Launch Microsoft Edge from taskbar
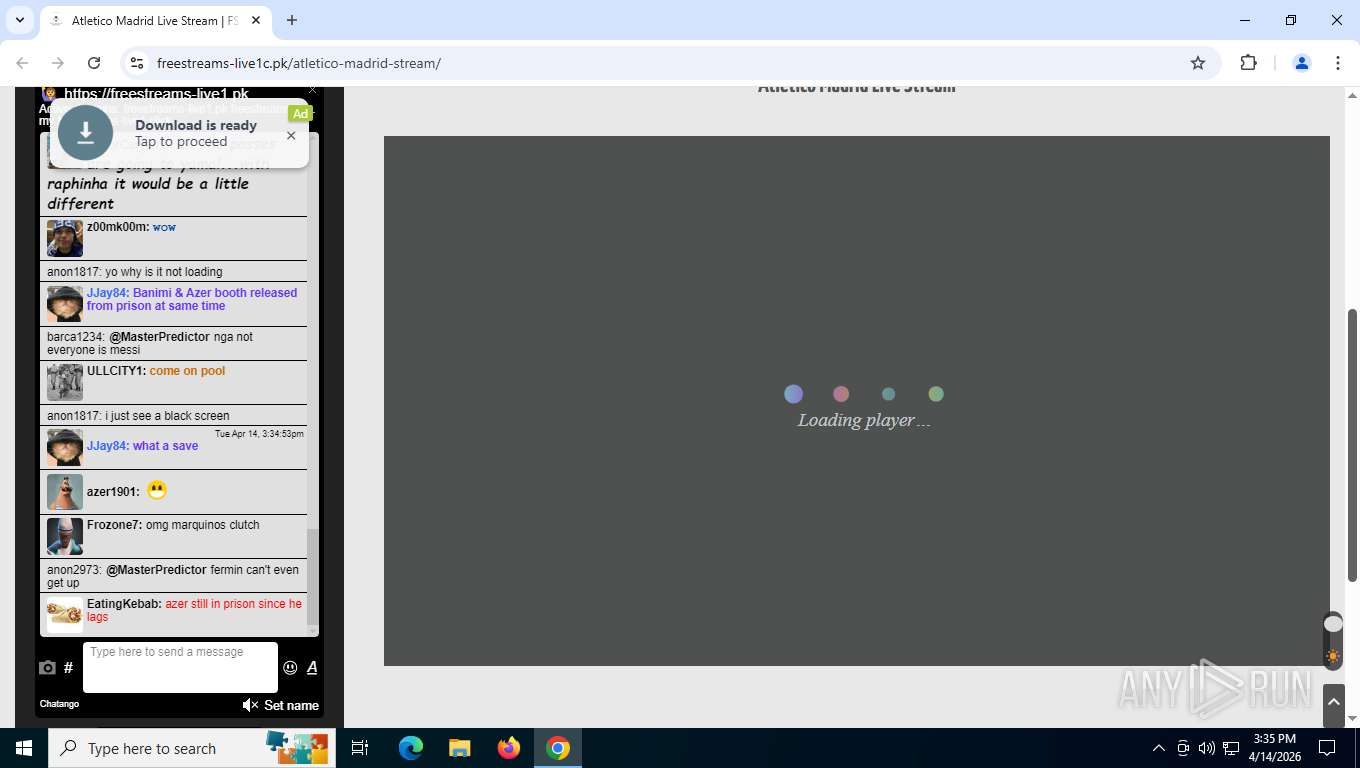1360x768 pixels. pyautogui.click(x=410, y=748)
